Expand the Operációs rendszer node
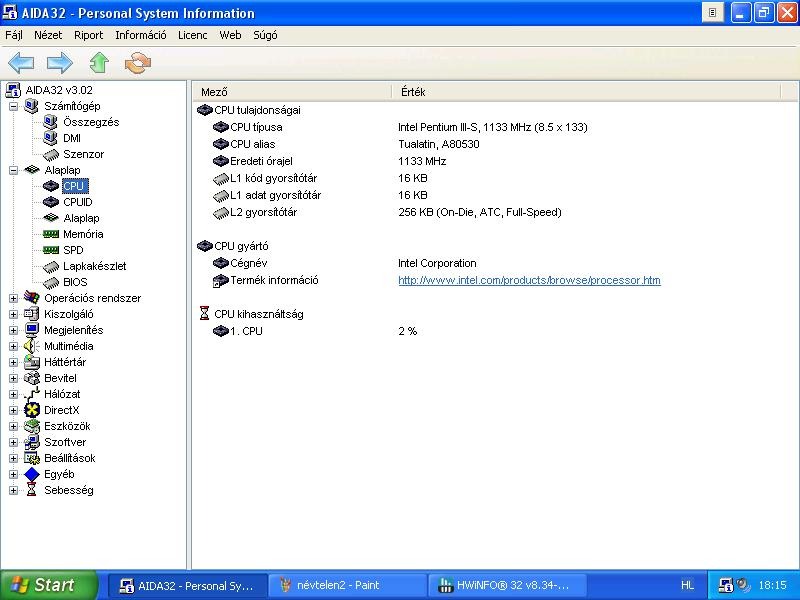This screenshot has height=600, width=800. point(13,298)
